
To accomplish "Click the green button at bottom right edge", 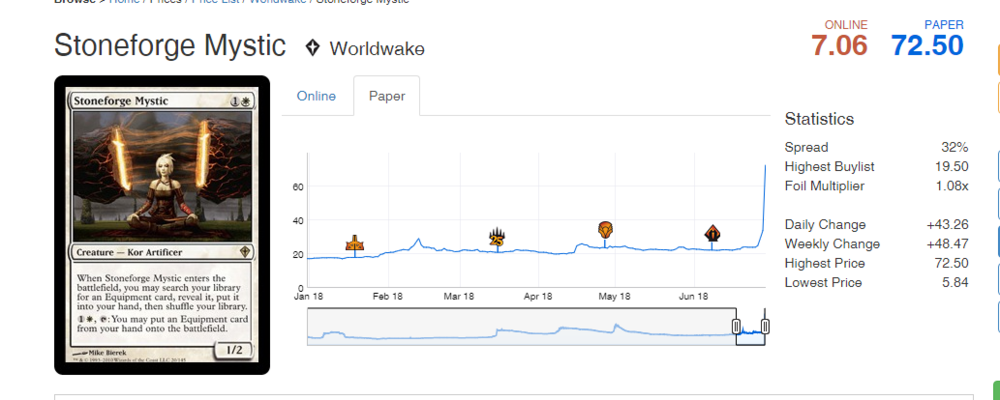I will [x=996, y=390].
